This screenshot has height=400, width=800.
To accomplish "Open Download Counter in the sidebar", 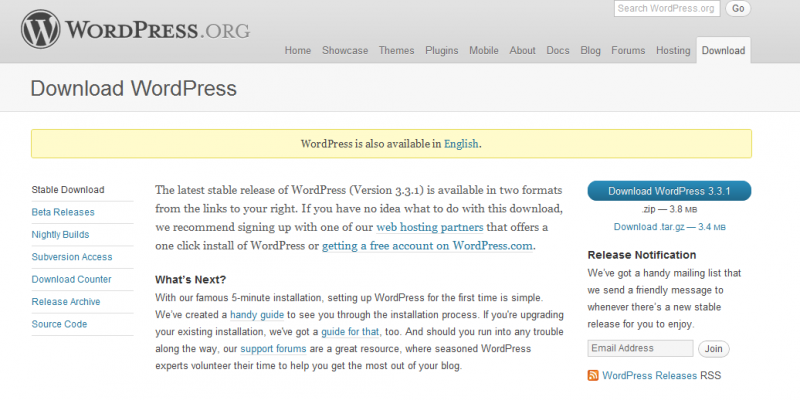I will click(71, 280).
